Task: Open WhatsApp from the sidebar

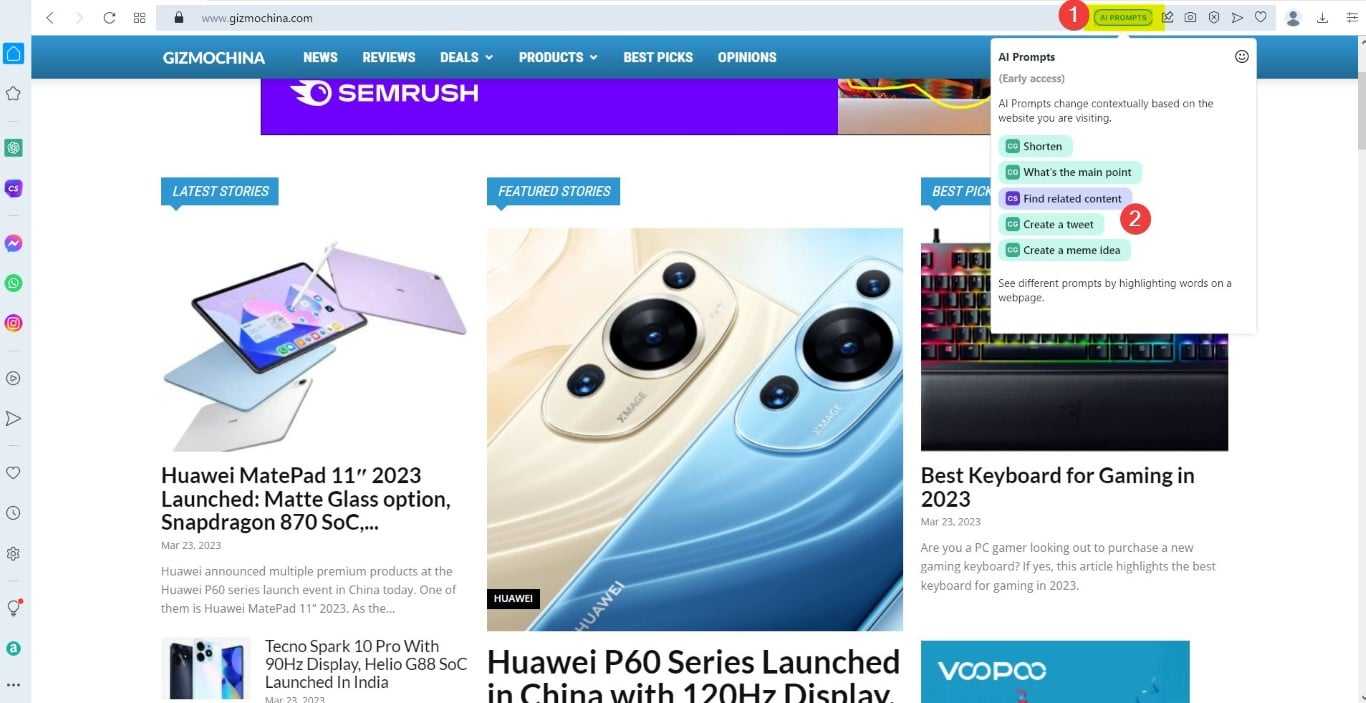Action: pyautogui.click(x=13, y=283)
